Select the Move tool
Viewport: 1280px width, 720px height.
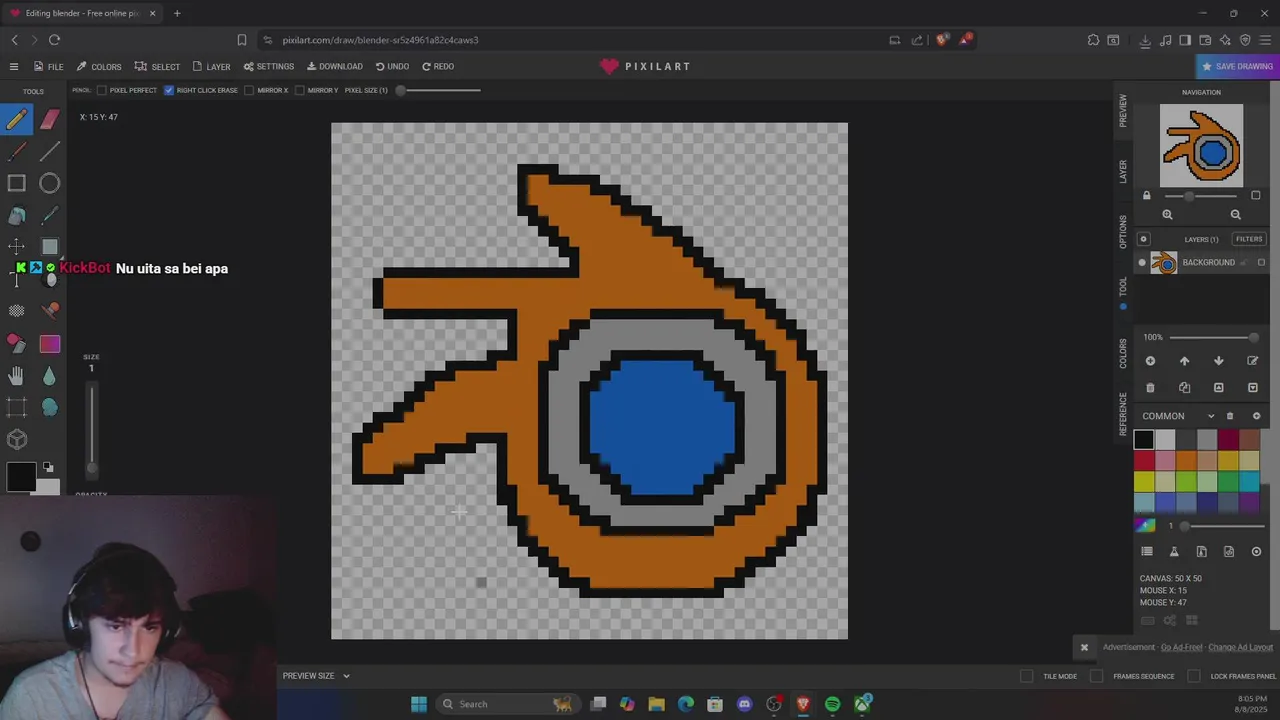pyautogui.click(x=17, y=247)
